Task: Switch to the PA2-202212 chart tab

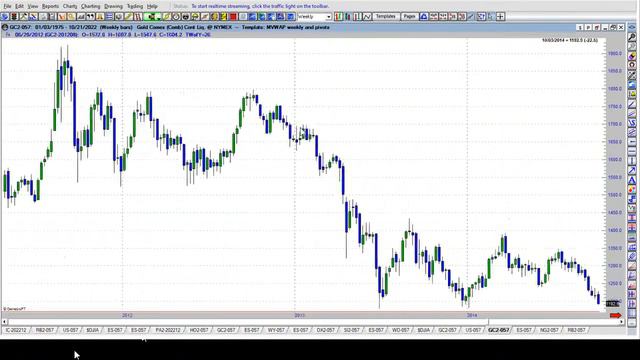Action: click(x=168, y=330)
